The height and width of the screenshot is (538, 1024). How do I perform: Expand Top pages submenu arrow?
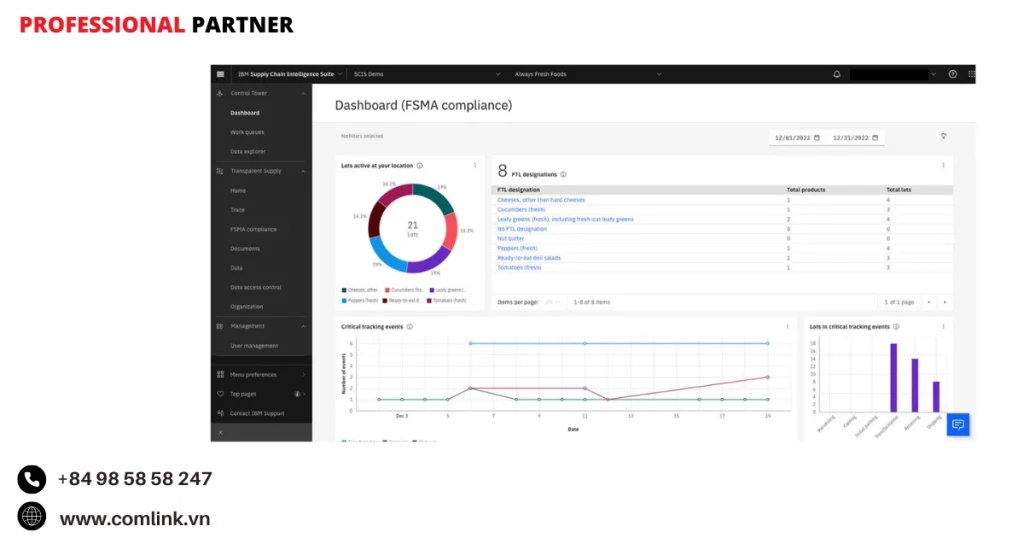tap(304, 394)
